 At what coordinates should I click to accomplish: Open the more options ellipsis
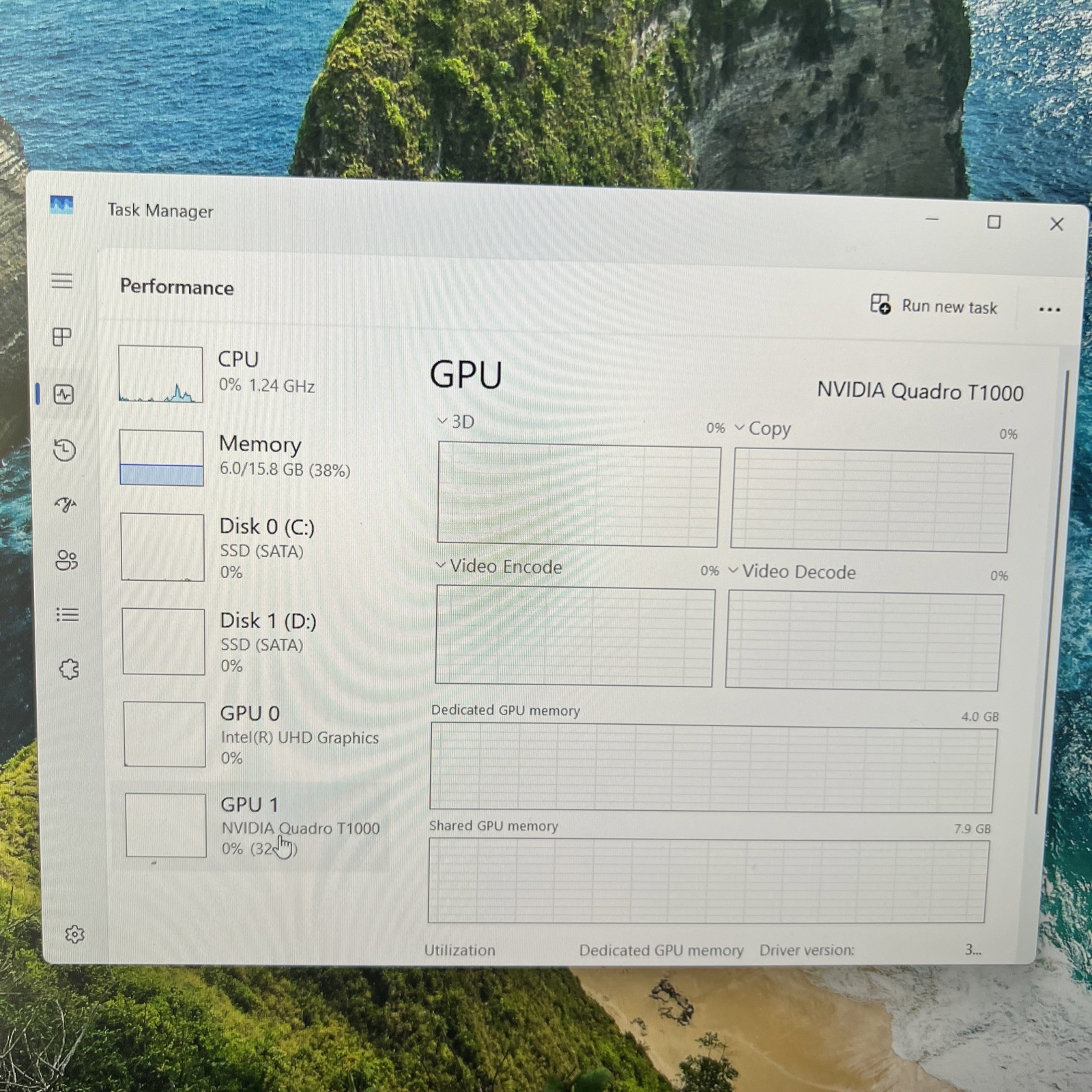click(x=1049, y=309)
